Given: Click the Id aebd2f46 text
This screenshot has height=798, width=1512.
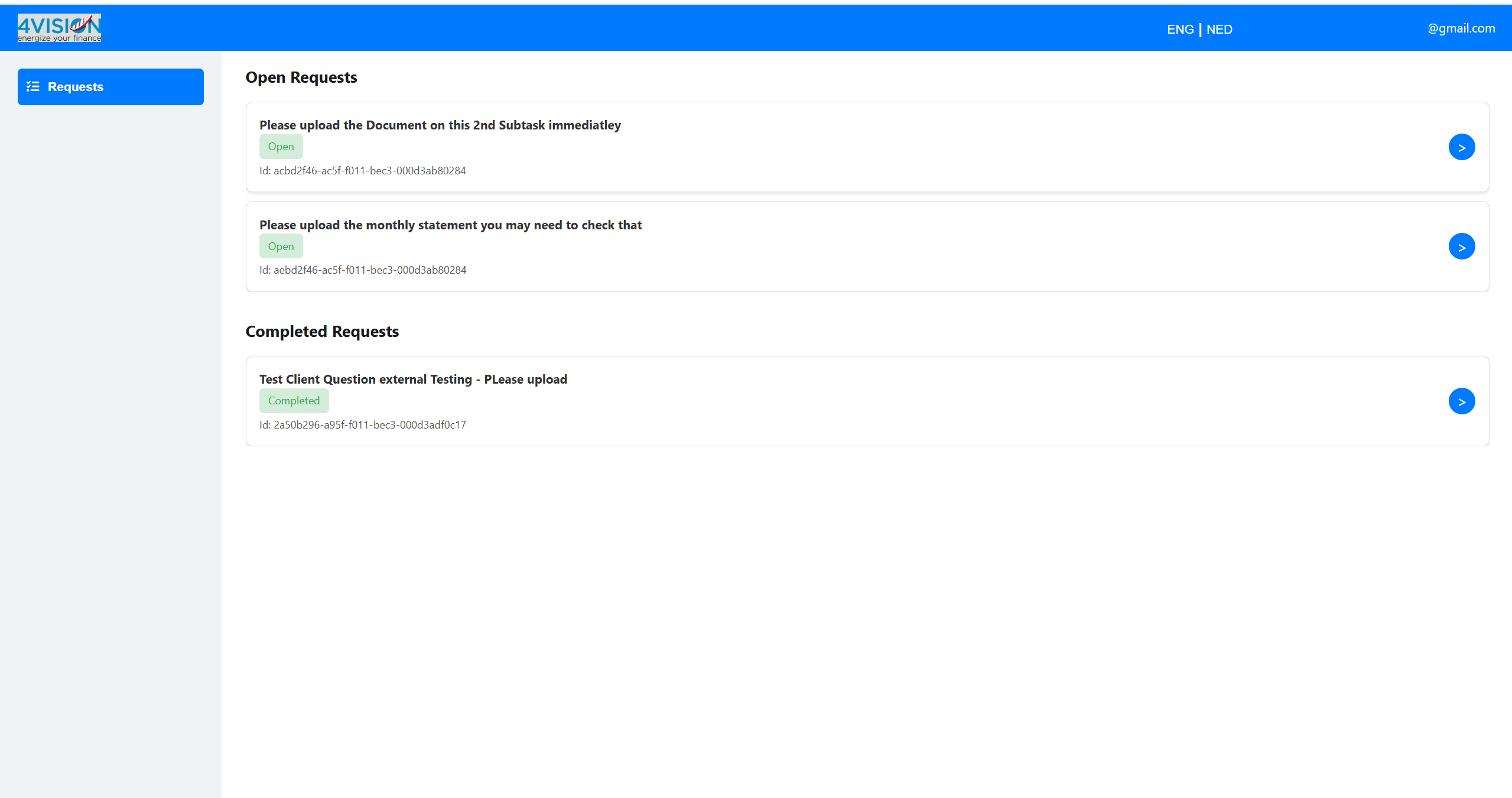Looking at the screenshot, I should tap(363, 270).
